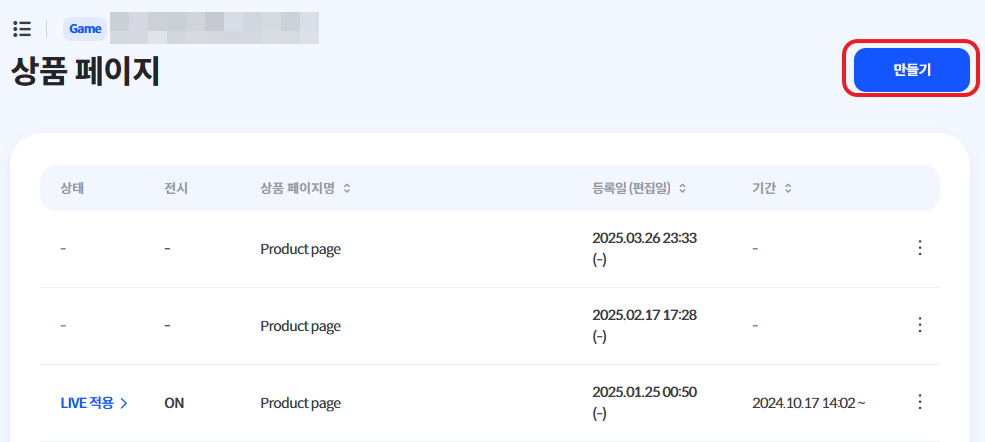This screenshot has width=985, height=442.
Task: Click the ON display status cell
Action: tap(174, 403)
